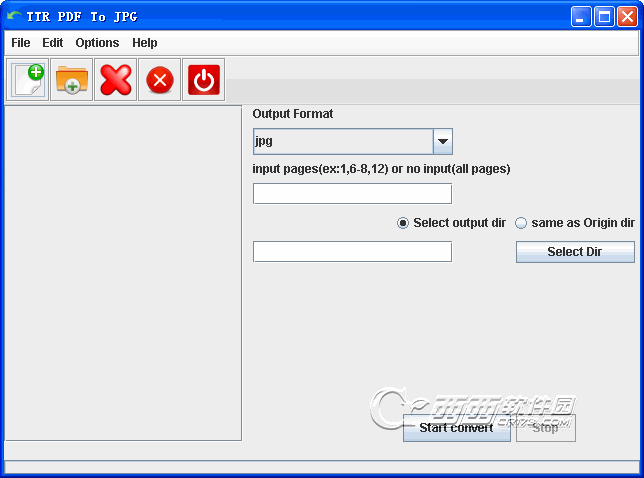This screenshot has width=644, height=478.
Task: Close the TTR PDF To JPG window
Action: pos(627,17)
